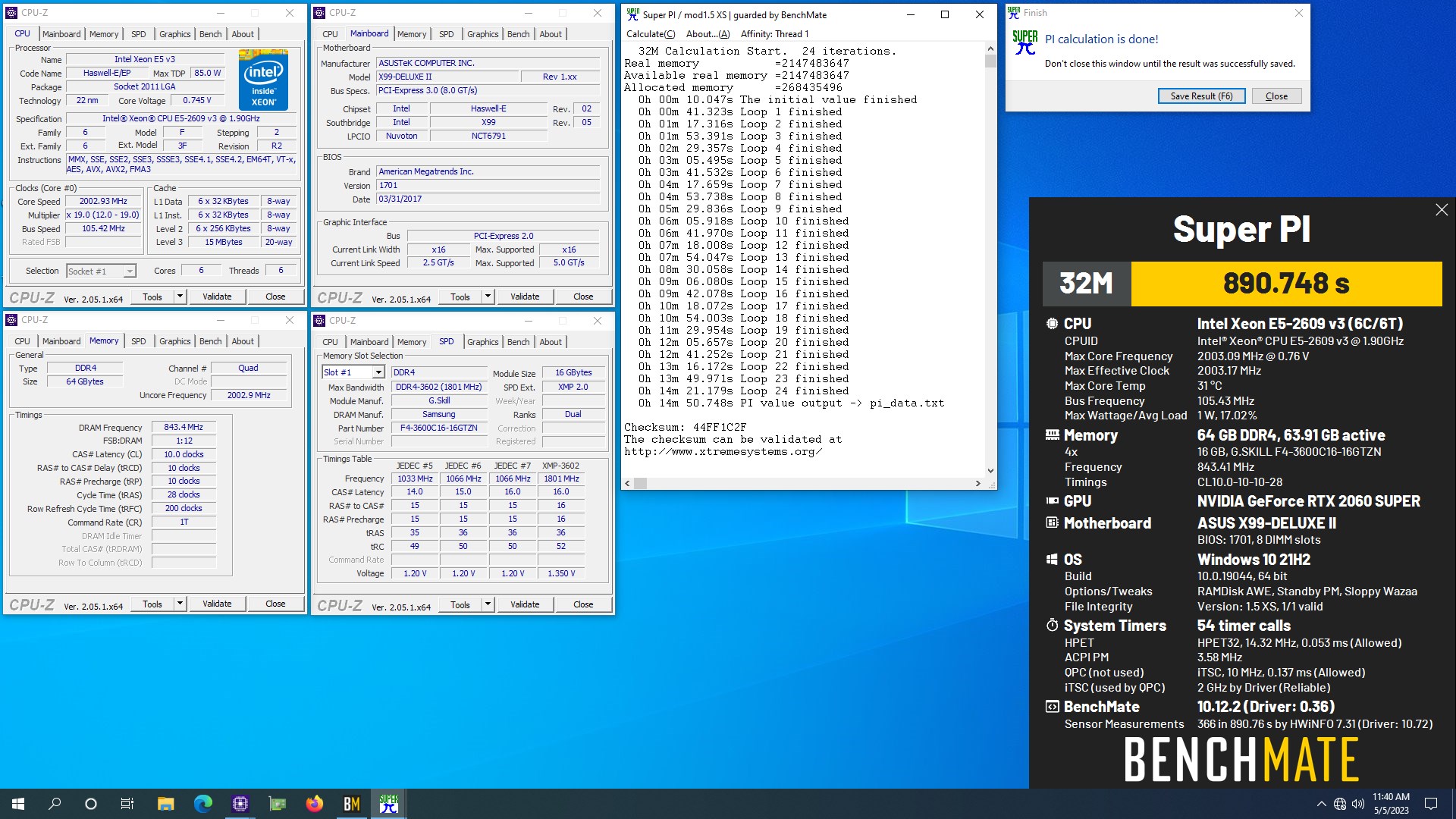This screenshot has height=819, width=1456.
Task: Click Validate in Mainboard window
Action: (x=525, y=297)
